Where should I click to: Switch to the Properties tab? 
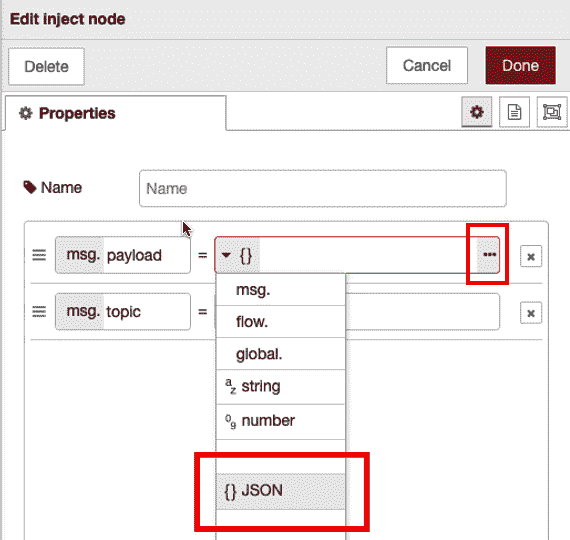115,113
